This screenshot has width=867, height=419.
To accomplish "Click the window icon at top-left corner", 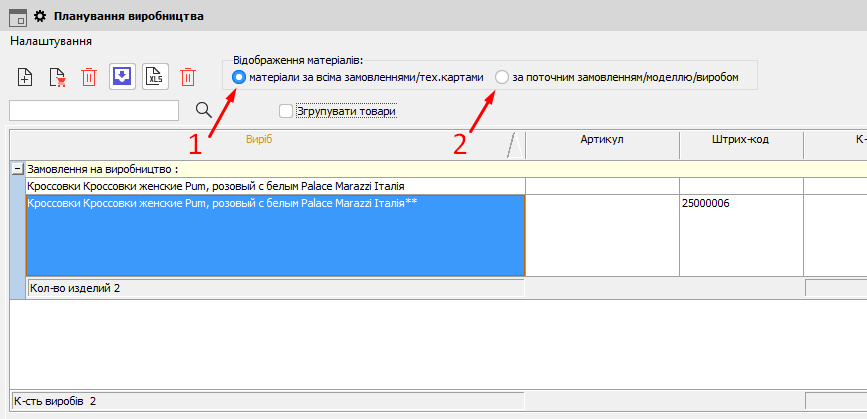I will click(17, 16).
